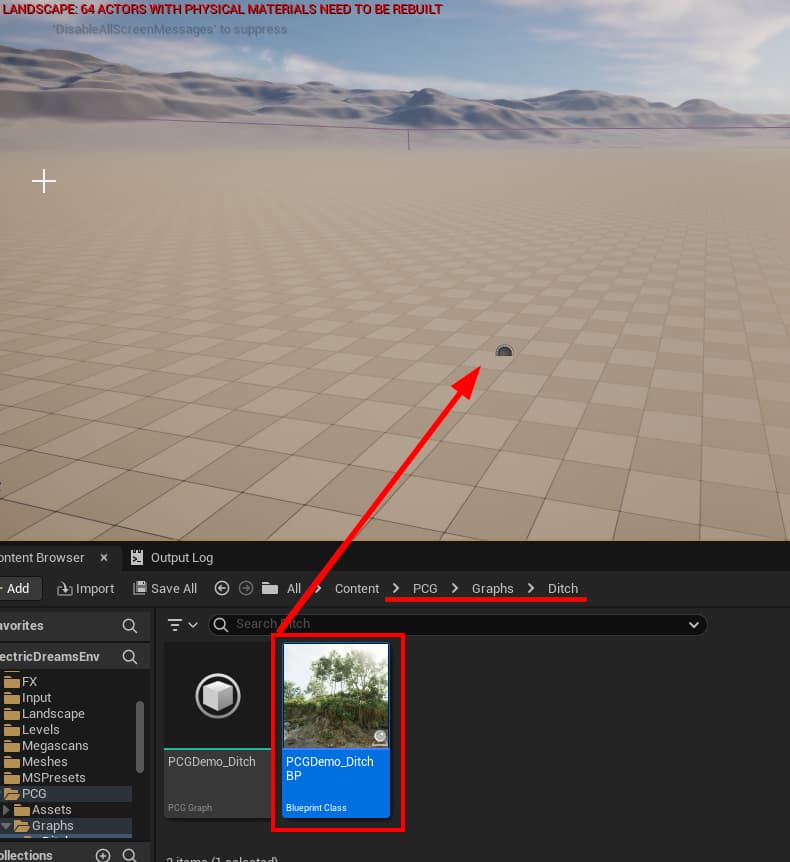
Task: Click the actor icon in the viewport
Action: pyautogui.click(x=504, y=351)
